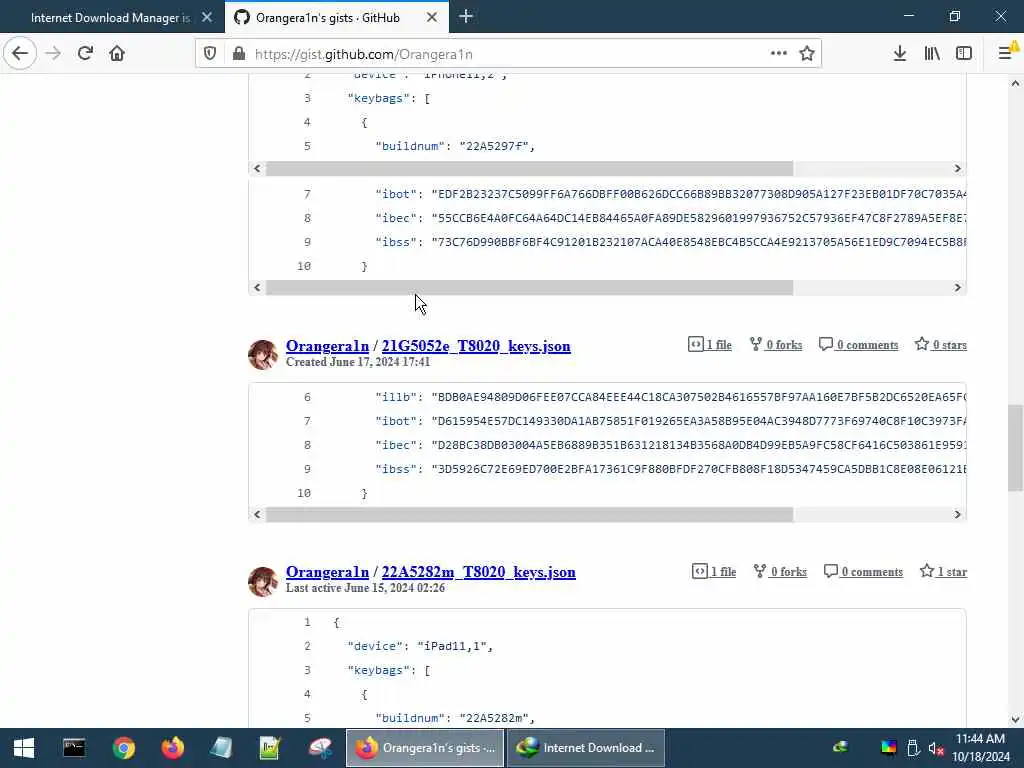Image resolution: width=1024 pixels, height=768 pixels.
Task: Click right arrow of scrollbar under buildnum 22A5297f
Action: 957,168
